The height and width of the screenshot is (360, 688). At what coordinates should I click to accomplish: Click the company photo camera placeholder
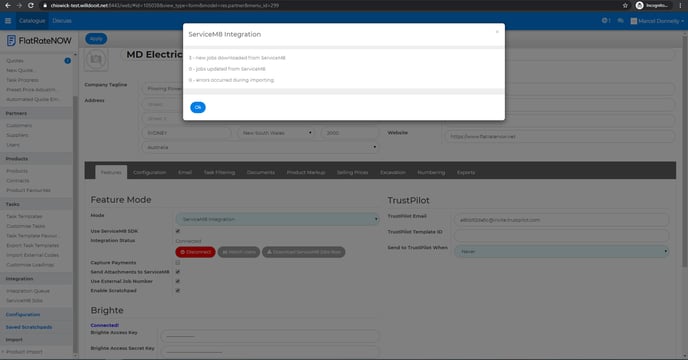click(x=96, y=59)
